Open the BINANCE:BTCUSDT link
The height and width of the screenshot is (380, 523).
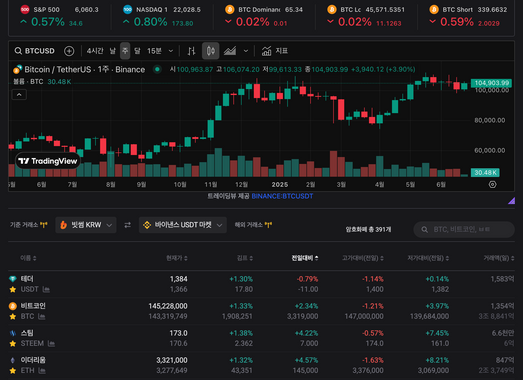(x=282, y=196)
